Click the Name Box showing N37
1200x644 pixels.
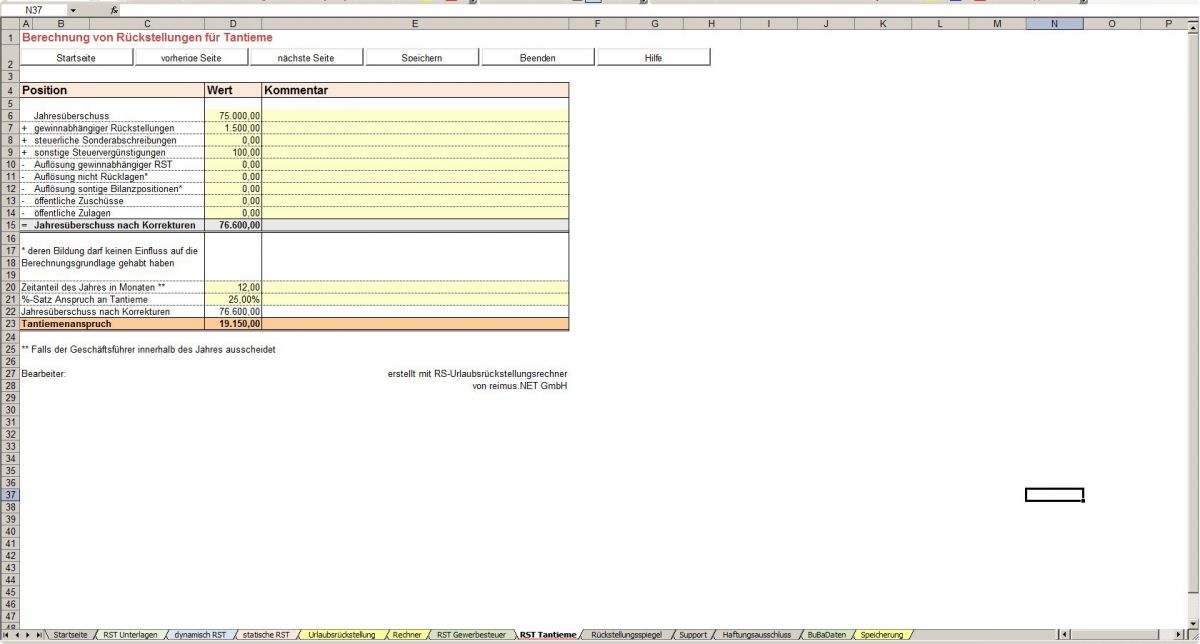coord(35,10)
